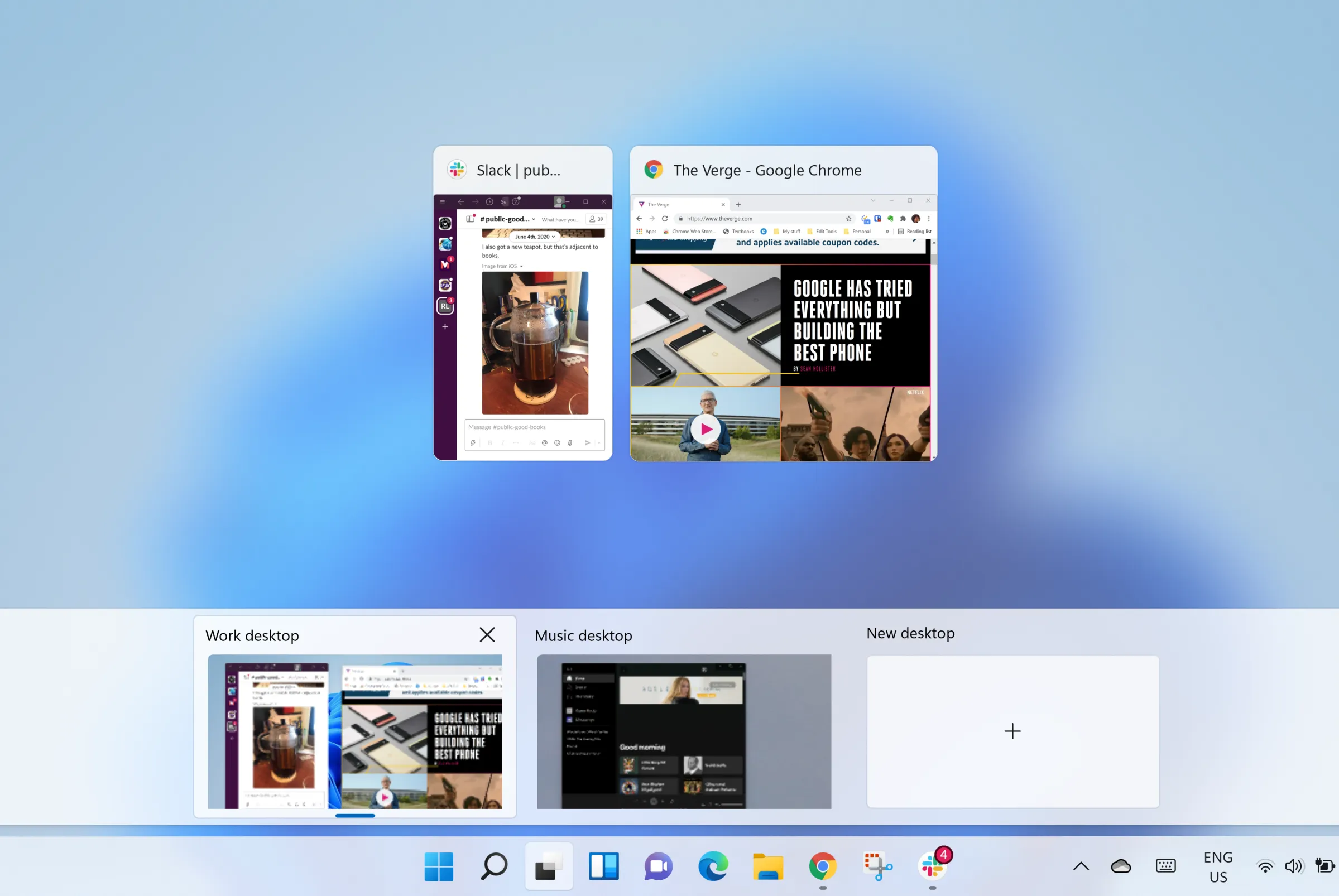Open the touch keyboard tray icon
The image size is (1339, 896).
click(1165, 866)
